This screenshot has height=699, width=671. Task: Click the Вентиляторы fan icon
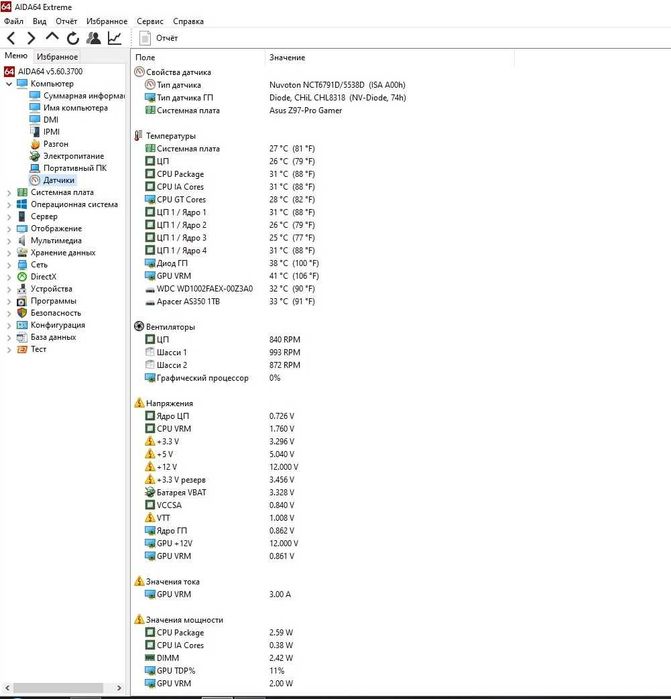(139, 326)
